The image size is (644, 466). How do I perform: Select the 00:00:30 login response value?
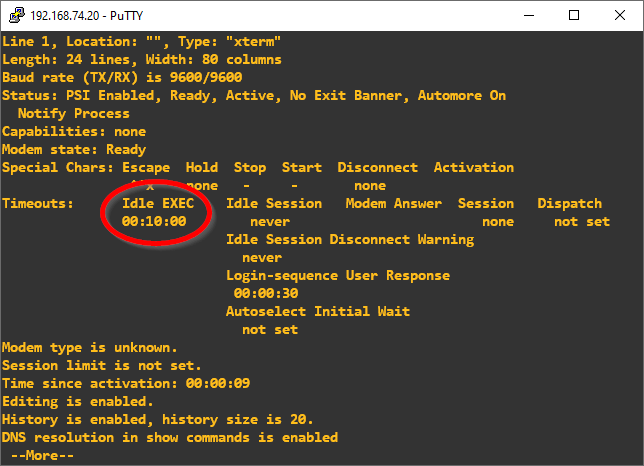266,294
